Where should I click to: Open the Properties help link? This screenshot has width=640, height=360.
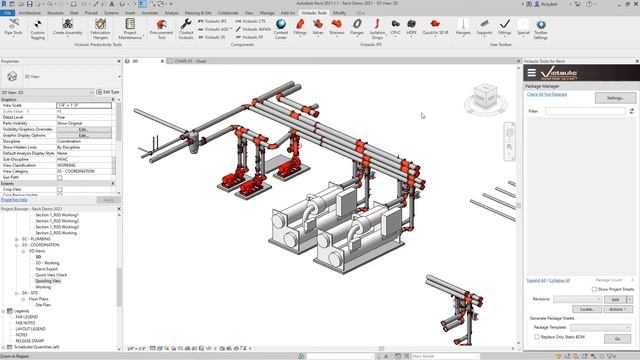[x=14, y=200]
